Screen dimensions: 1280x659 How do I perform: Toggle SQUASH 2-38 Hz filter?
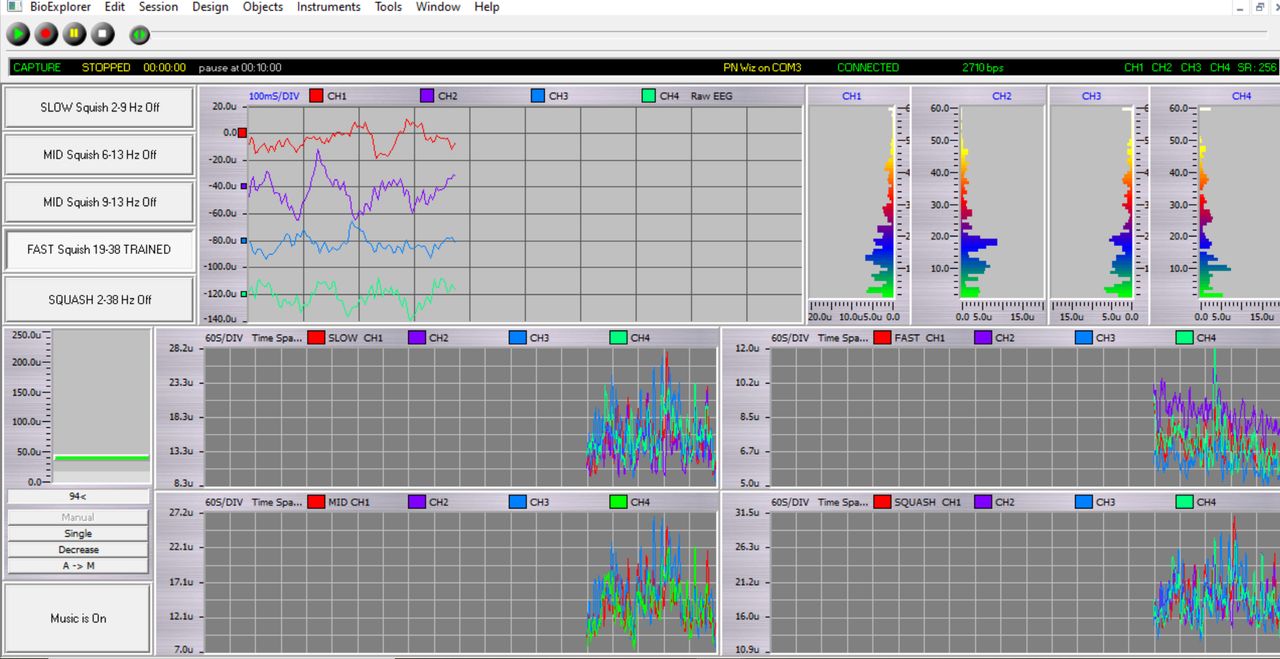[x=99, y=299]
